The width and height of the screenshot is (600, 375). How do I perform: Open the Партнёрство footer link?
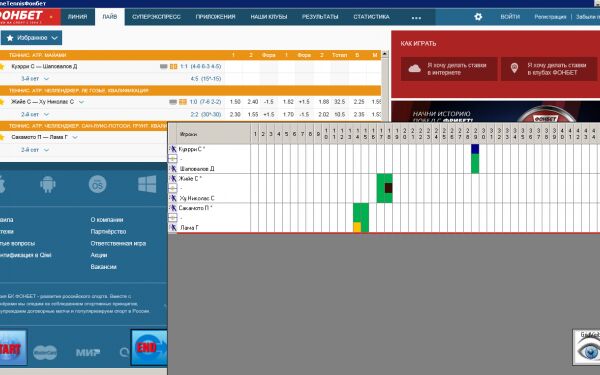point(108,232)
